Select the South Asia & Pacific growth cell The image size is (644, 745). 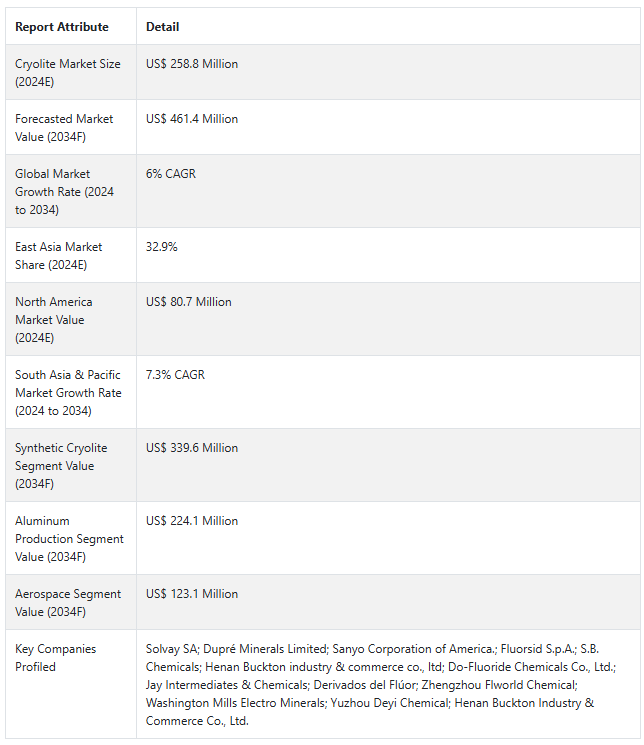(68, 393)
